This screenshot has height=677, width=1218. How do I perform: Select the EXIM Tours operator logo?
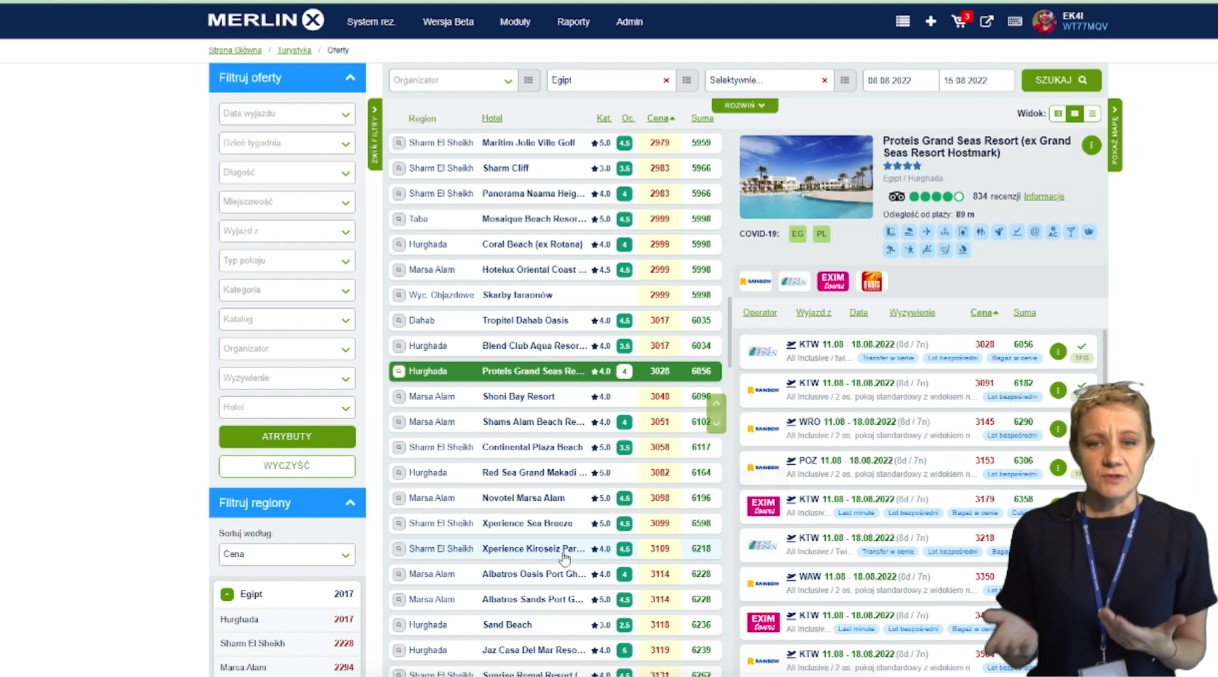pyautogui.click(x=832, y=281)
